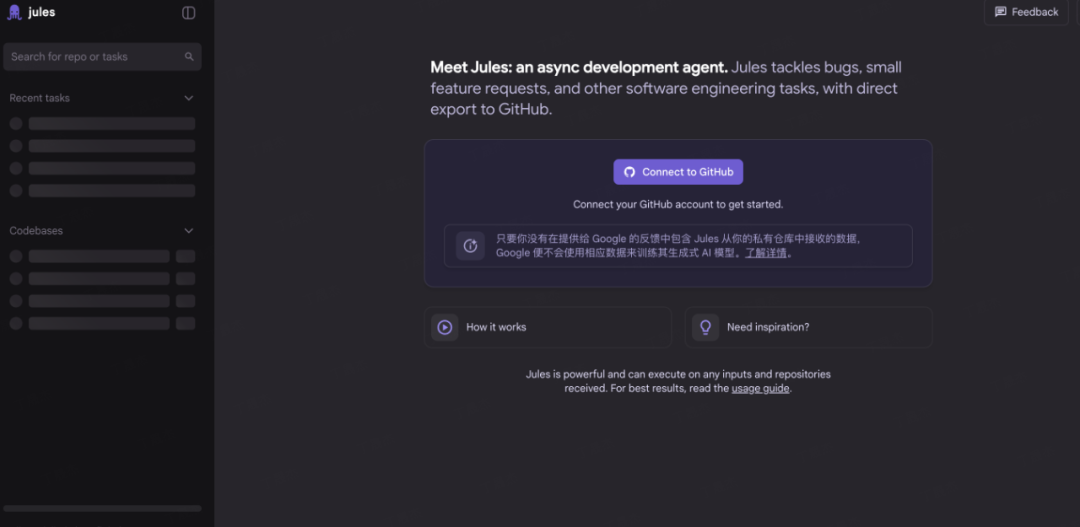Click the Need inspiration lightbulb icon
The height and width of the screenshot is (527, 1080).
(705, 327)
